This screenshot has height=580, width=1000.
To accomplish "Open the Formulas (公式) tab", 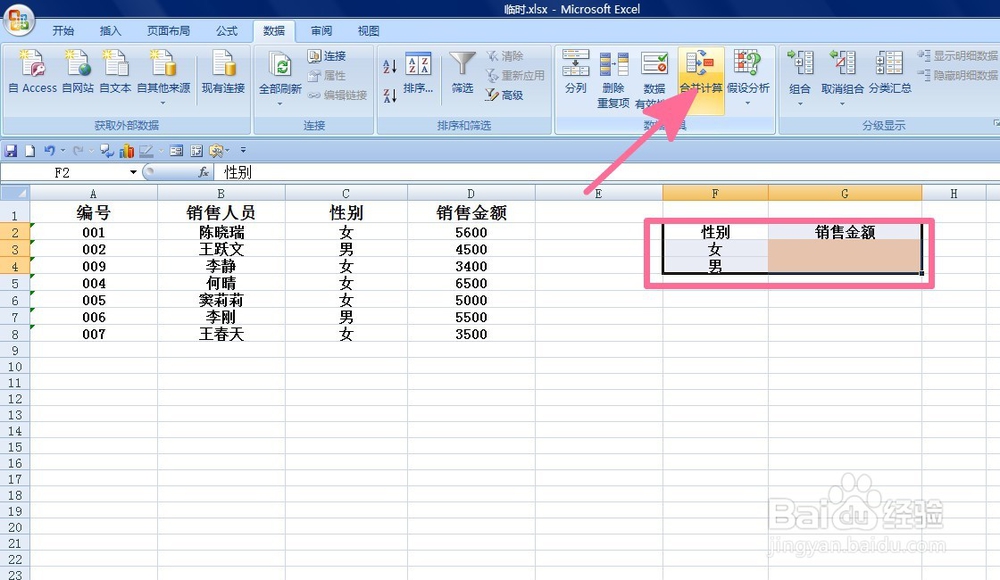I will pyautogui.click(x=226, y=31).
